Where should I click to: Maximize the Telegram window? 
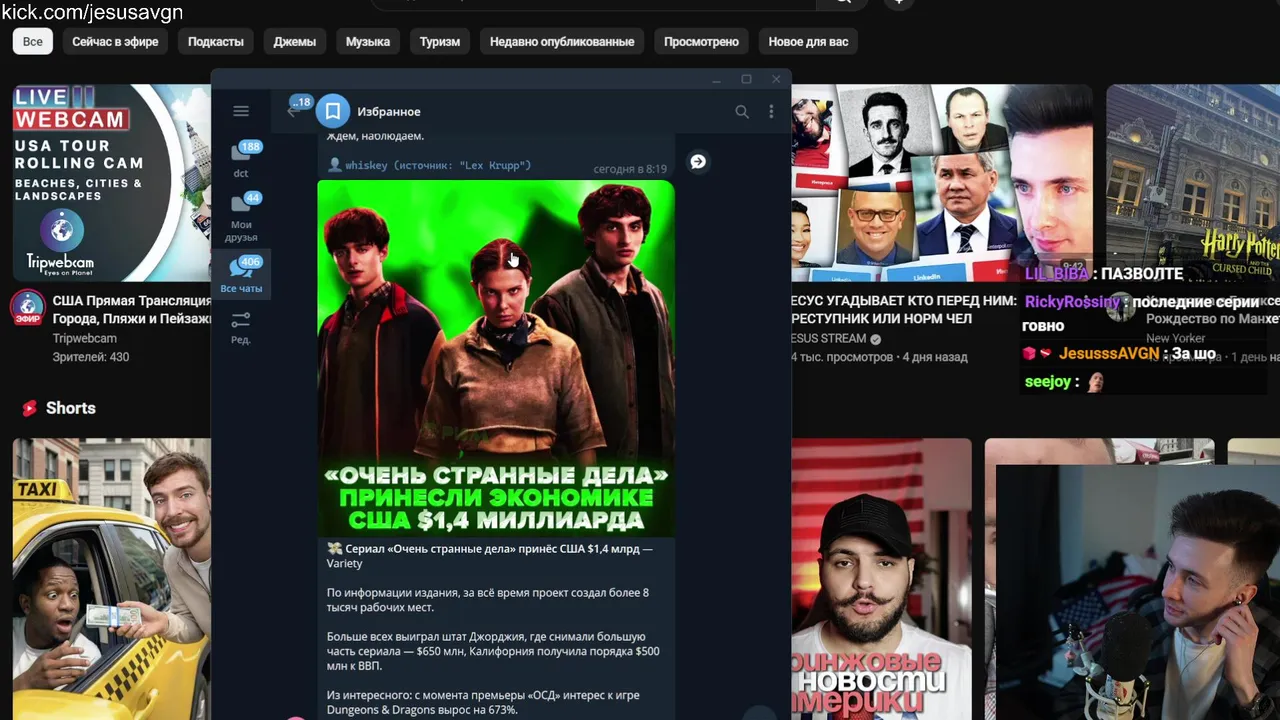click(x=746, y=79)
